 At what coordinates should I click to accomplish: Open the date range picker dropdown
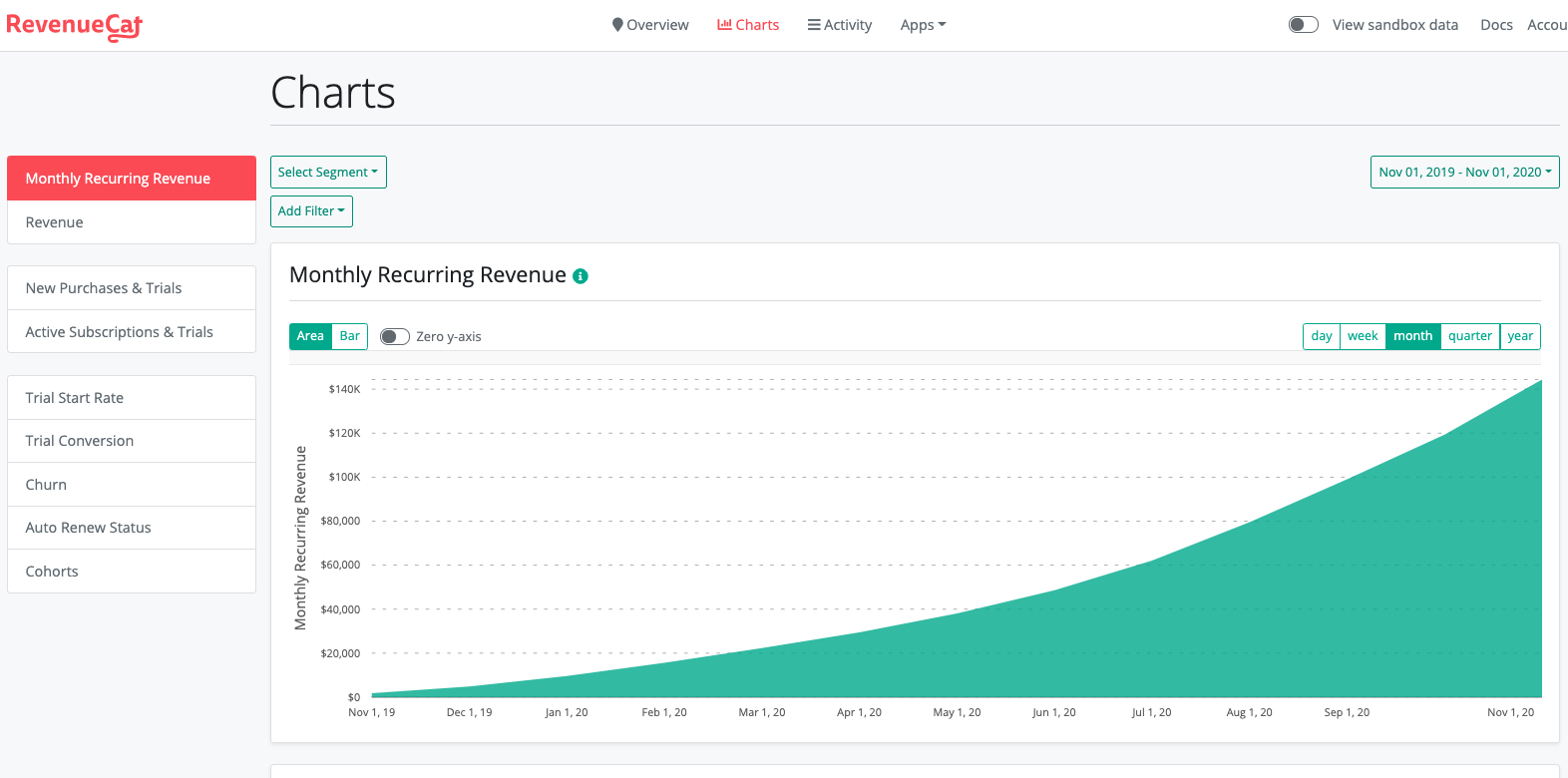click(1464, 173)
